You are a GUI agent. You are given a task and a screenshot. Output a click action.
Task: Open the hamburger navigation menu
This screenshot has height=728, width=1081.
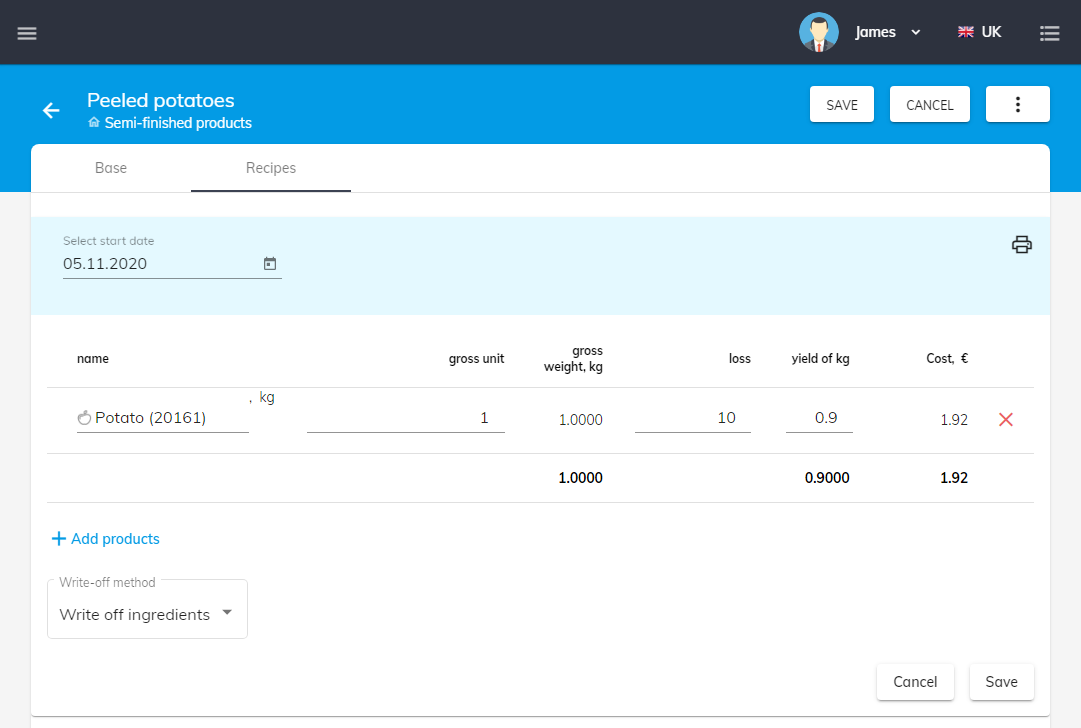pyautogui.click(x=27, y=33)
